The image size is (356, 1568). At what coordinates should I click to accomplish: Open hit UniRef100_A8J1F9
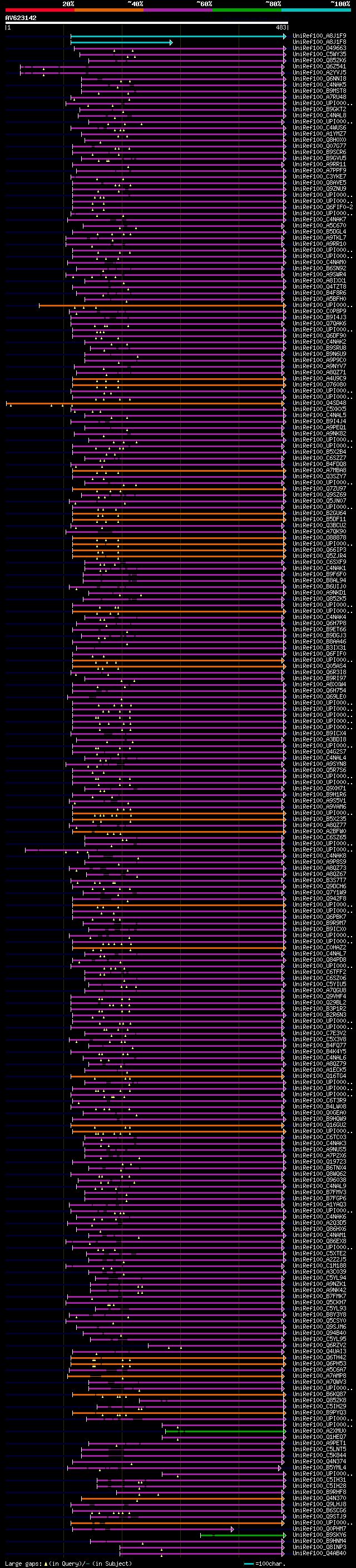coord(319,36)
